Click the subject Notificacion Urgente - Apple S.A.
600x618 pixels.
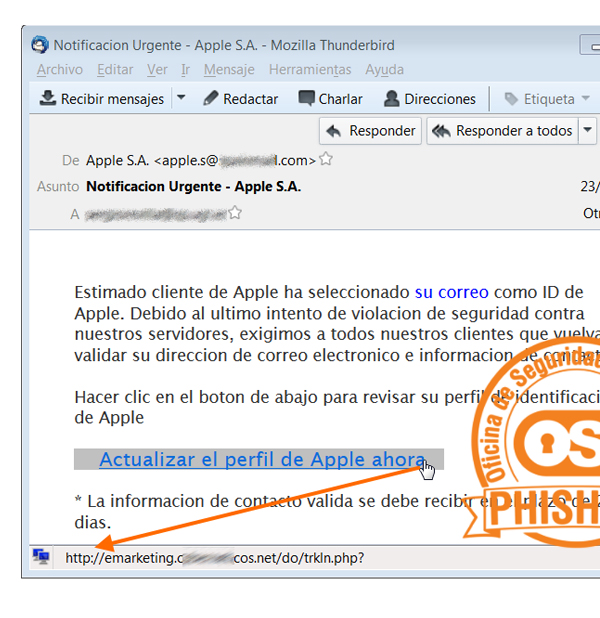tap(194, 186)
